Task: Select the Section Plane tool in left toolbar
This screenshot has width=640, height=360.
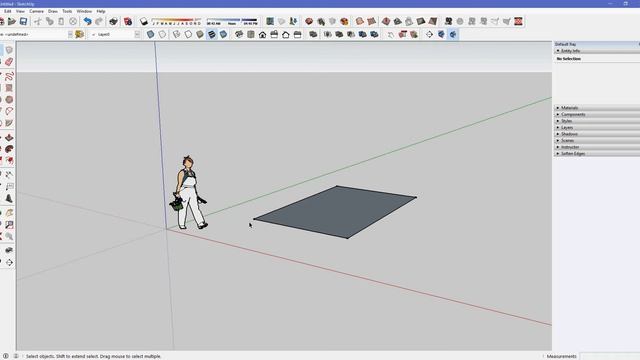Action: (9, 262)
